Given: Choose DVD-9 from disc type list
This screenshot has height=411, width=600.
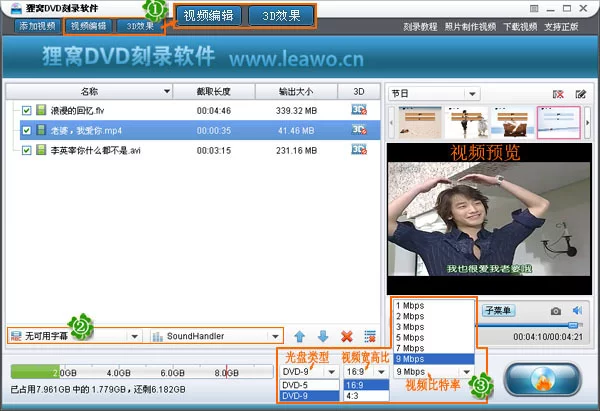Looking at the screenshot, I should click(309, 396).
